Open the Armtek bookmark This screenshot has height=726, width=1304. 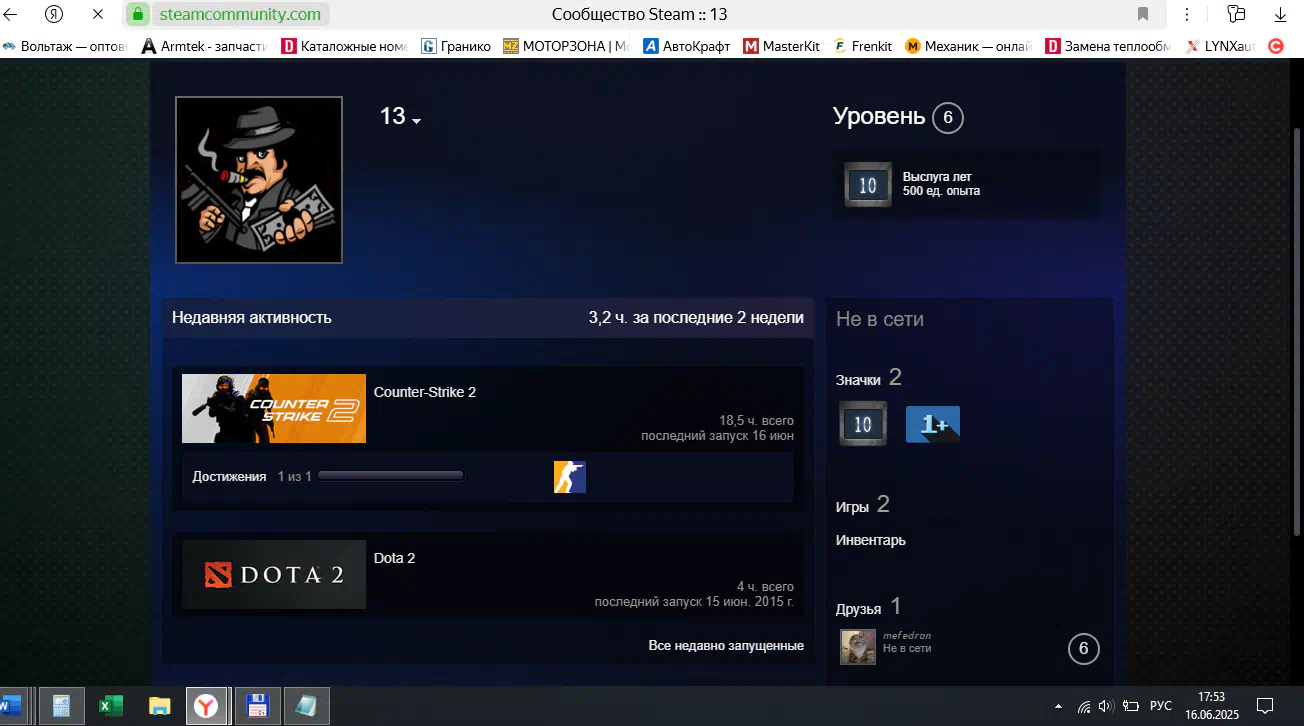click(204, 46)
